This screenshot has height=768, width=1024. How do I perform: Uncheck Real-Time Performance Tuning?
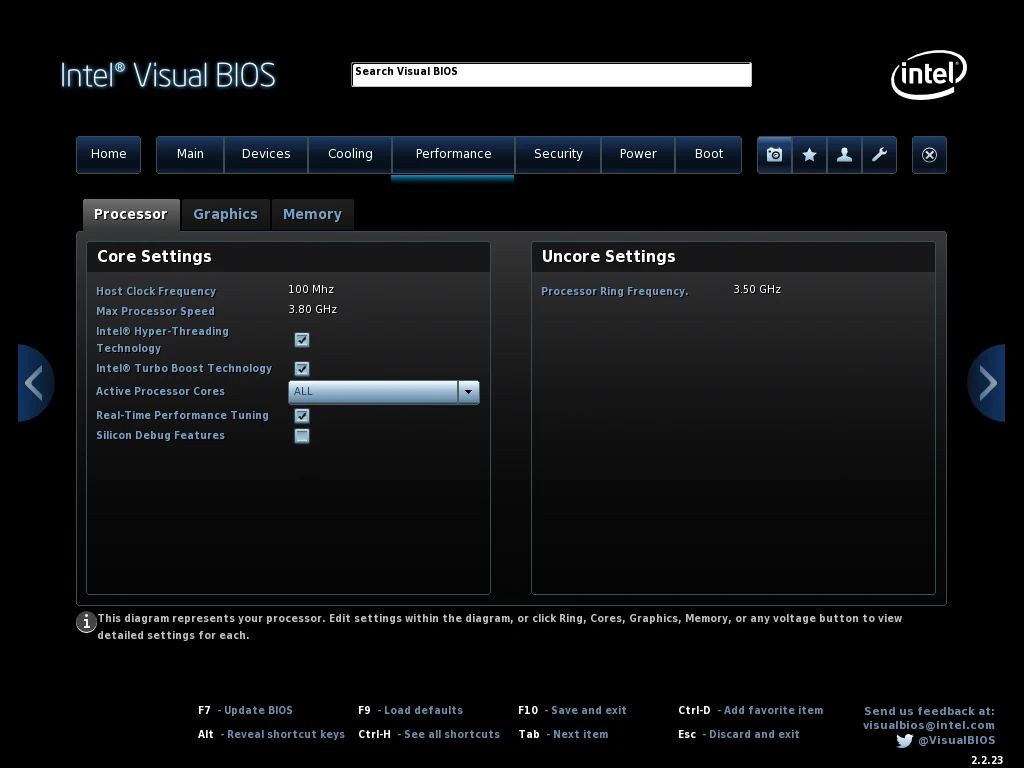[x=302, y=416]
